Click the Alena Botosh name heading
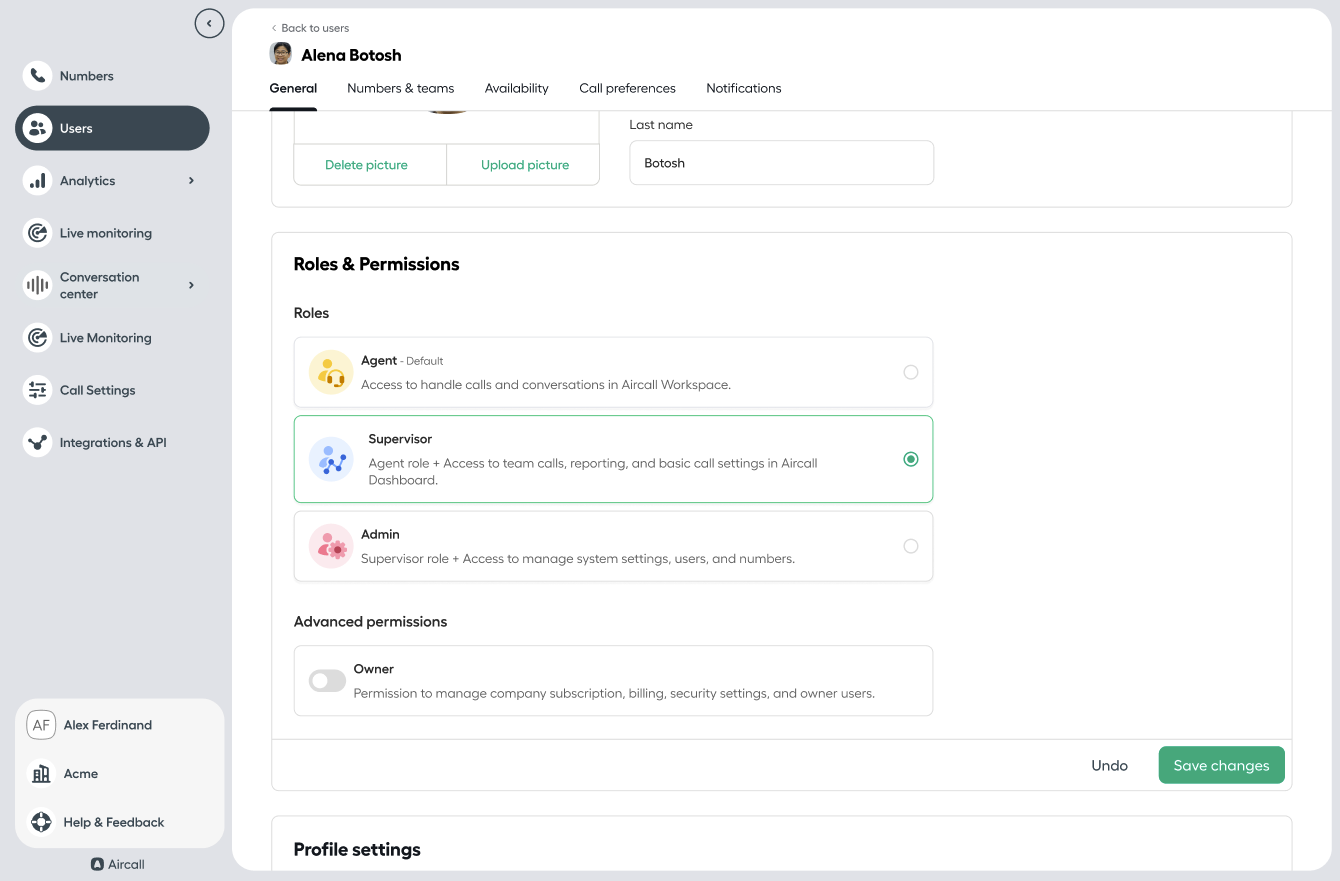This screenshot has height=881, width=1340. [351, 55]
